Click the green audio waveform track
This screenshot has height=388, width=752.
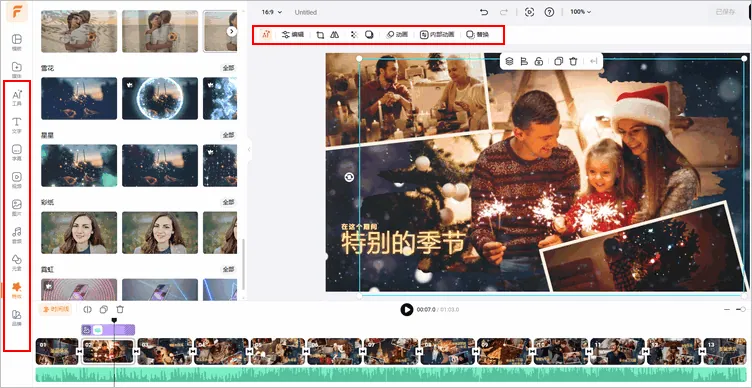pyautogui.click(x=391, y=374)
